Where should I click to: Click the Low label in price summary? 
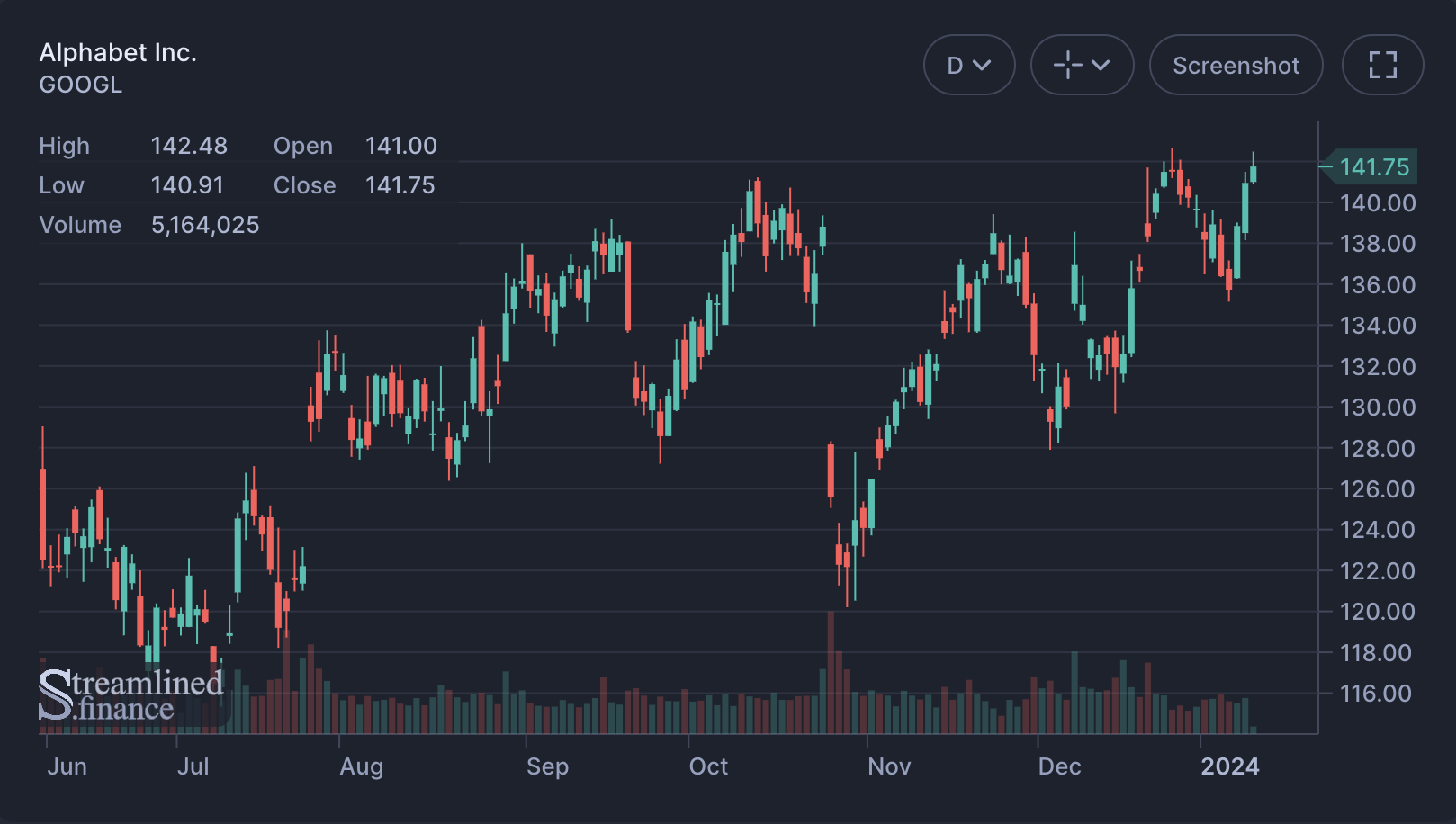(61, 185)
